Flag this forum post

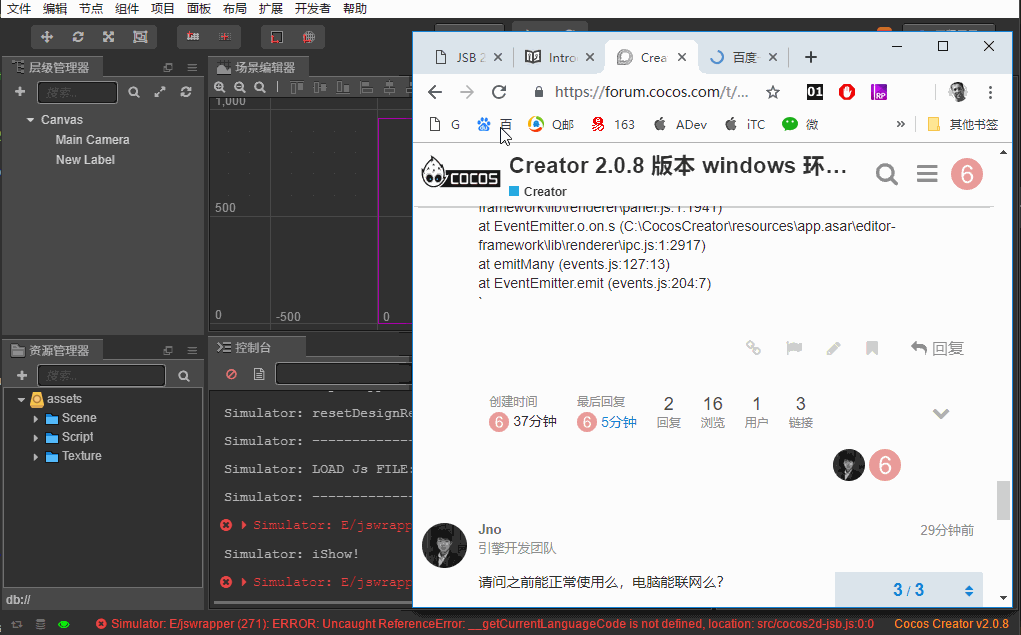click(x=794, y=348)
